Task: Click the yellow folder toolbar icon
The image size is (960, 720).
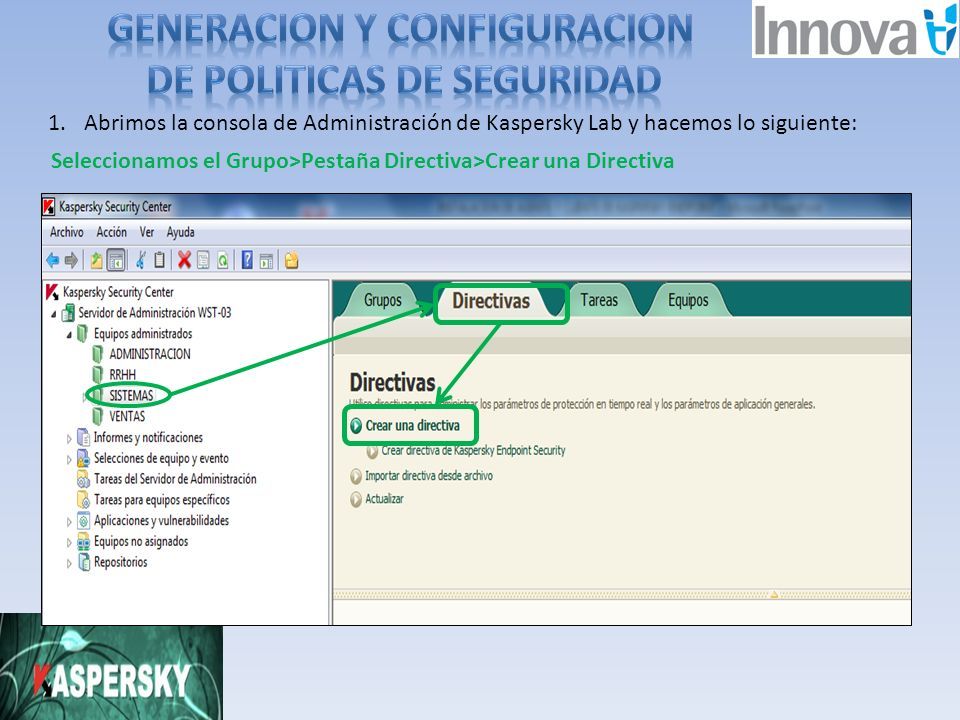Action: point(291,260)
